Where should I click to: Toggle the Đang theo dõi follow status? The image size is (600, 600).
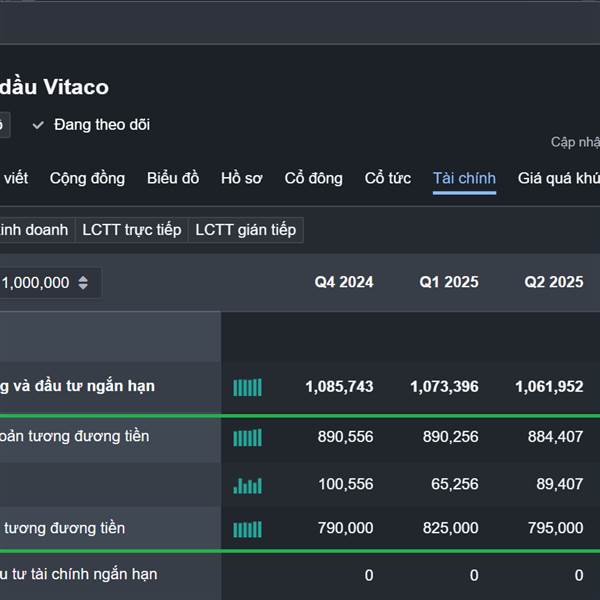101,125
